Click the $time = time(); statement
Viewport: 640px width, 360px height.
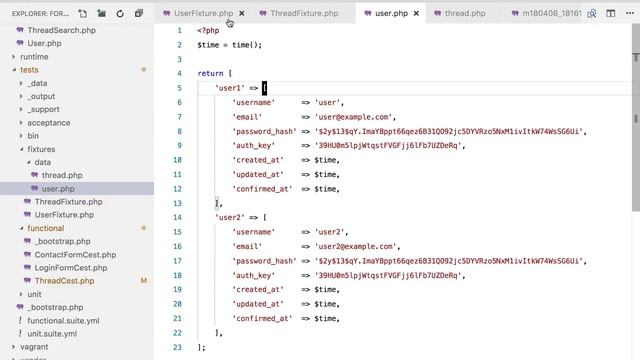point(229,45)
